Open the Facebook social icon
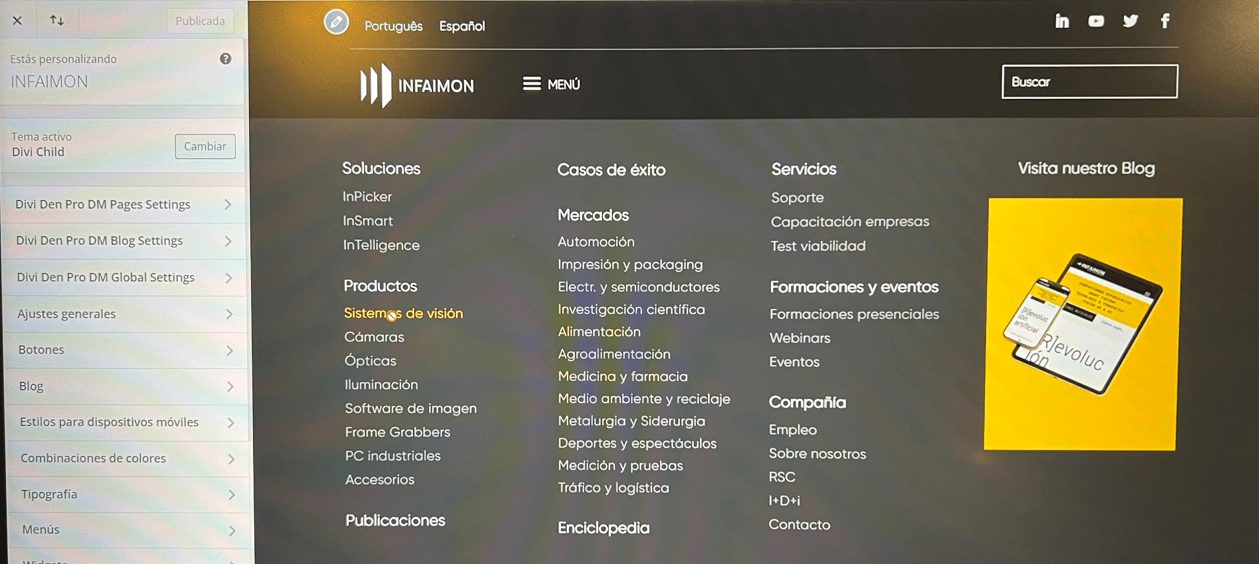This screenshot has width=1259, height=564. click(x=1165, y=21)
